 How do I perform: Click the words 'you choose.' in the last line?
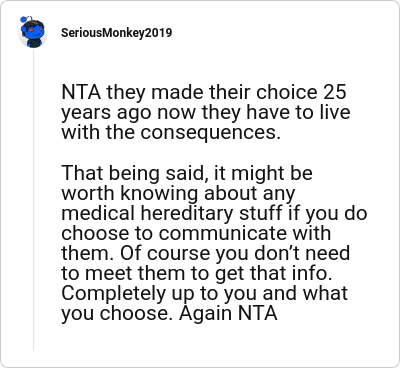[117, 314]
